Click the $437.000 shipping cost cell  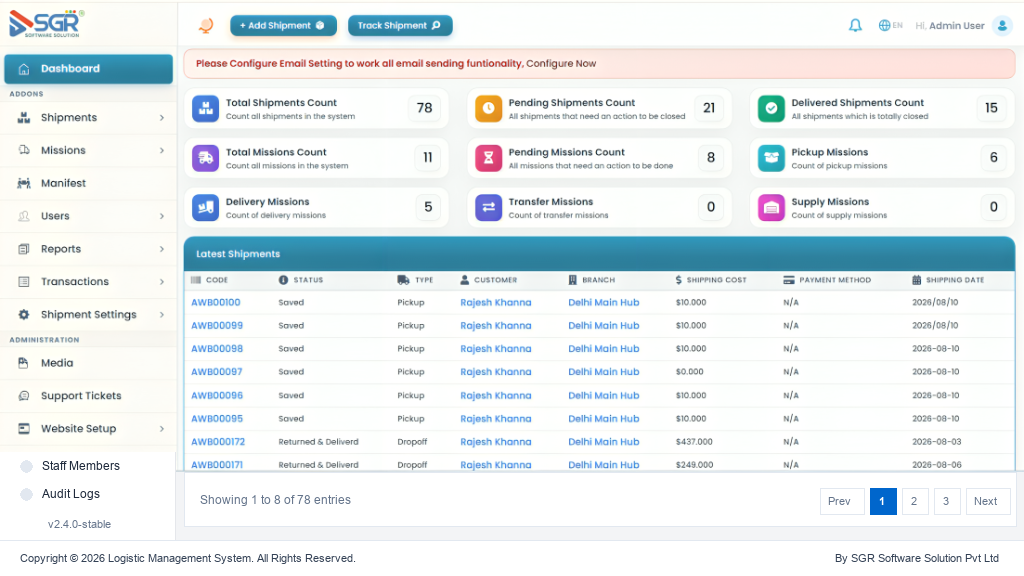[694, 442]
